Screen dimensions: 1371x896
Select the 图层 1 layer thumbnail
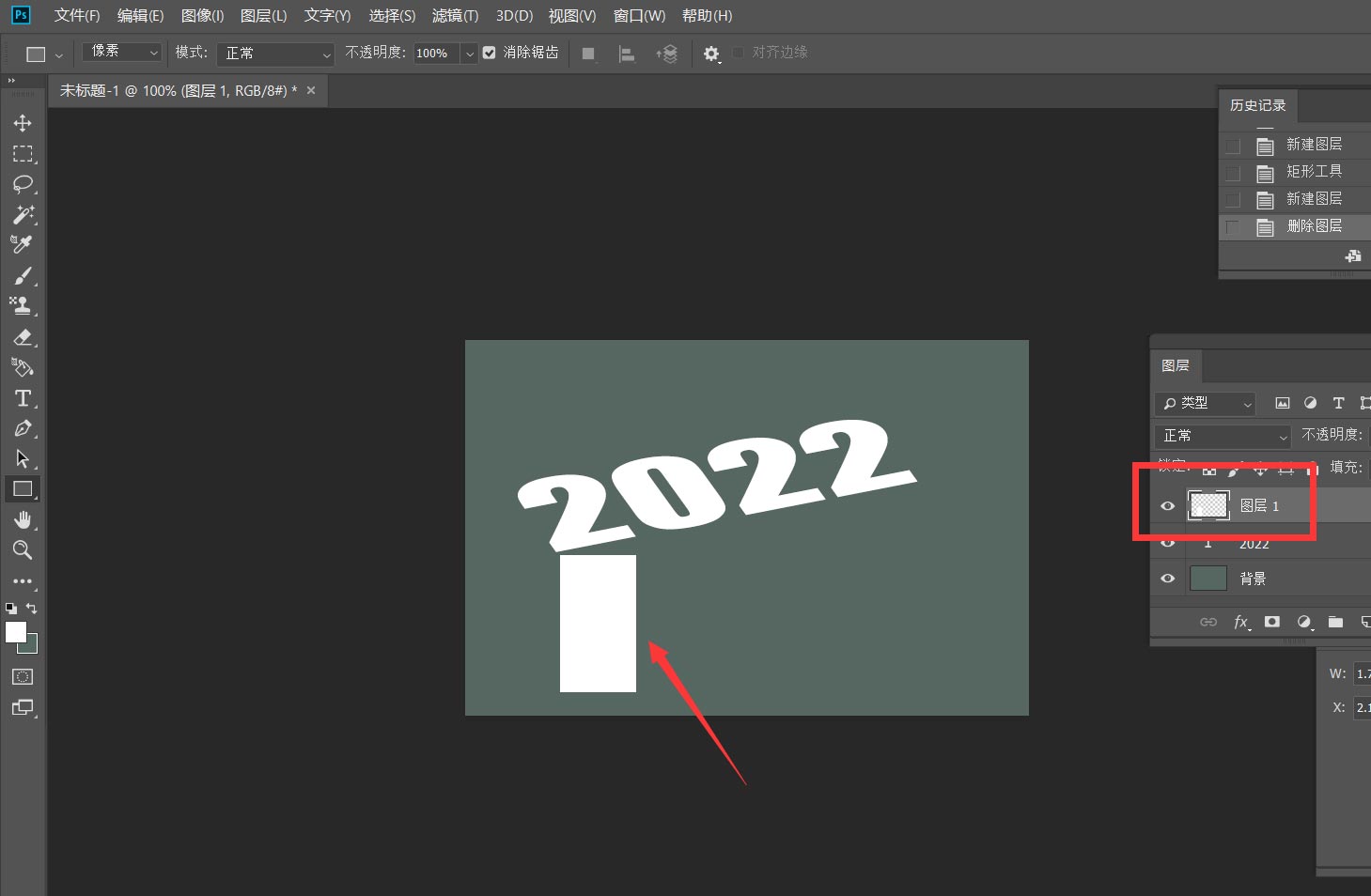1208,505
